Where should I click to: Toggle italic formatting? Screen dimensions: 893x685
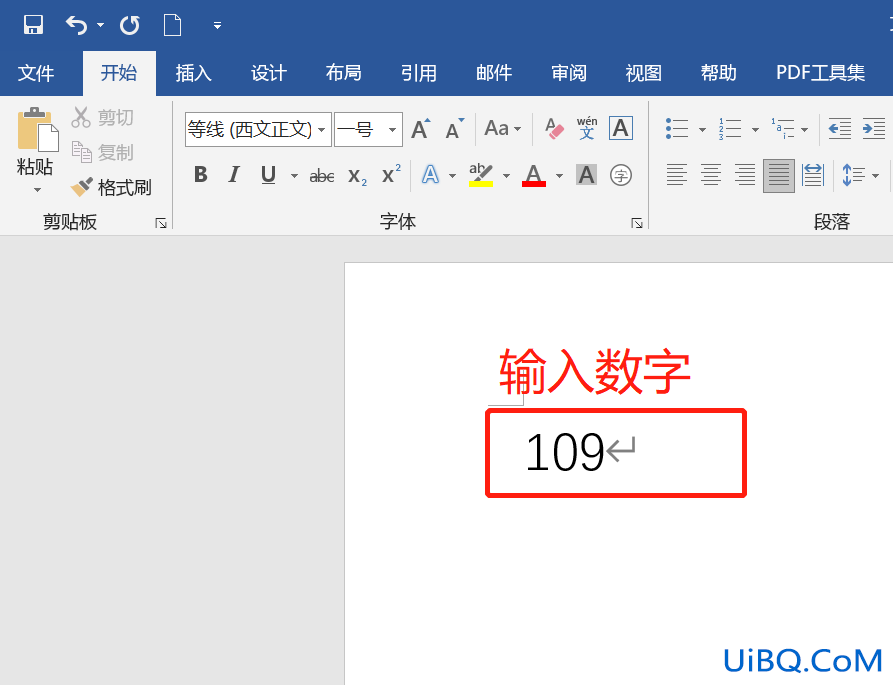pos(234,175)
